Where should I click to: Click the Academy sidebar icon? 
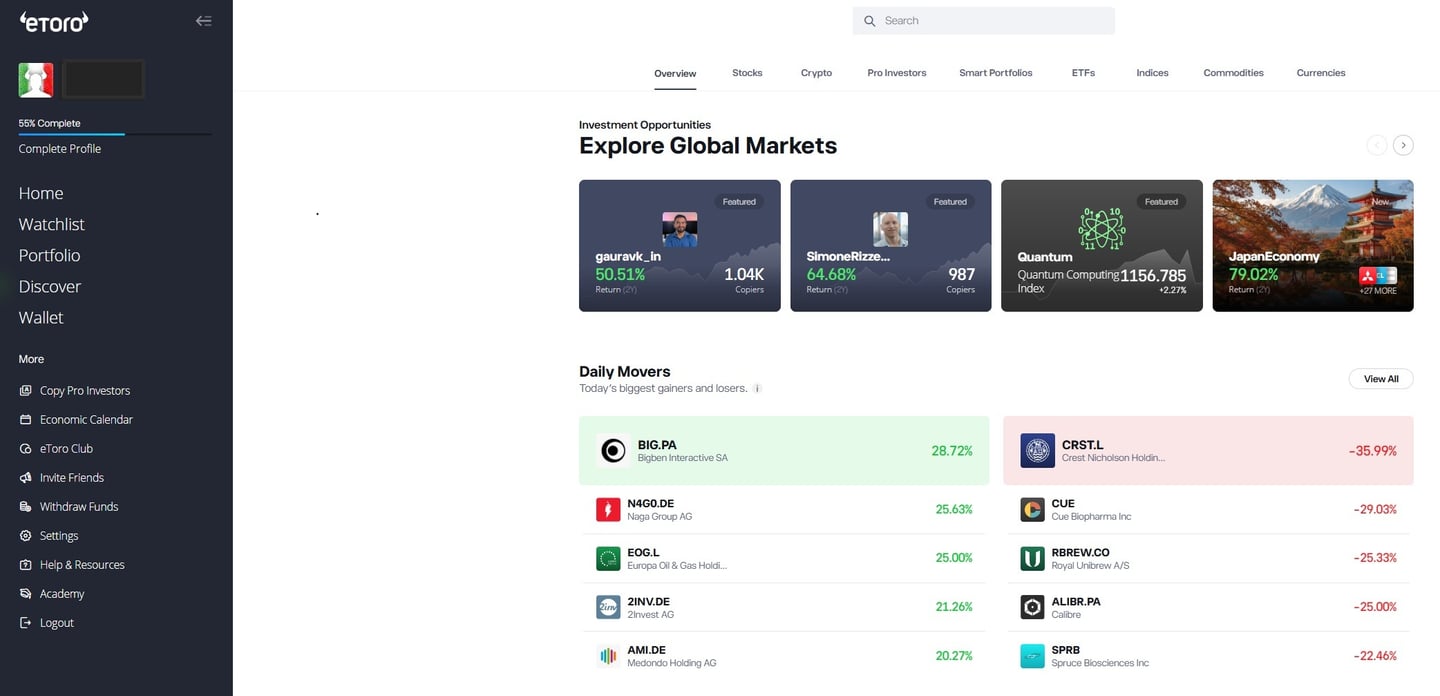[26, 594]
